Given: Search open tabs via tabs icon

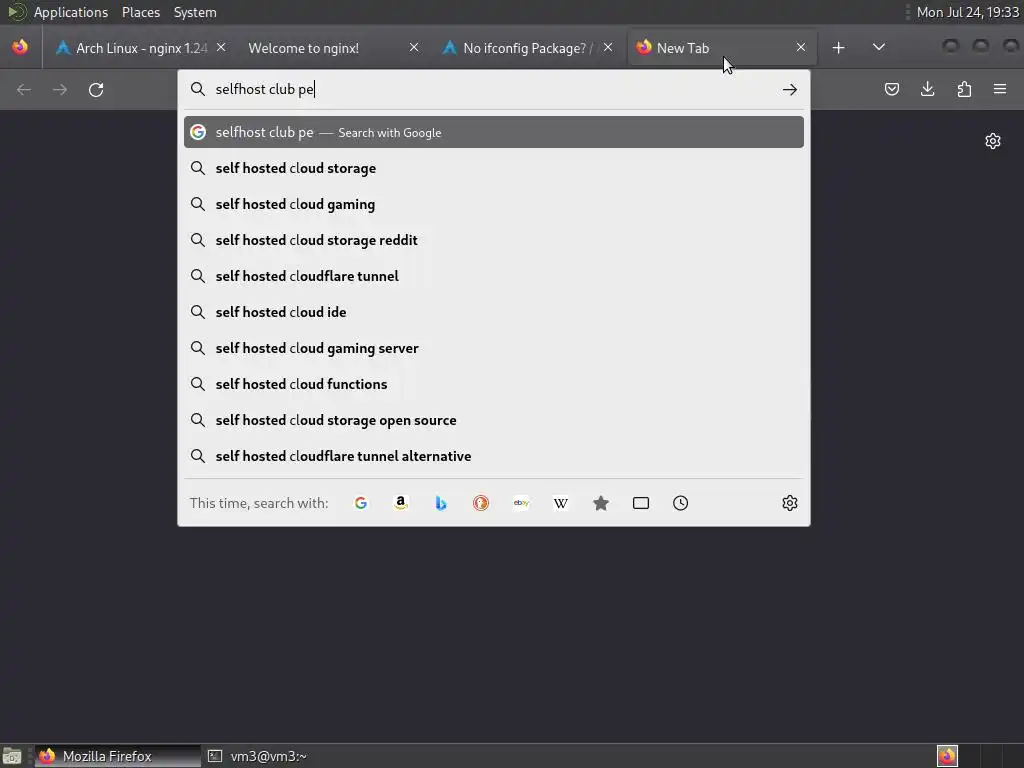Looking at the screenshot, I should click(x=641, y=503).
